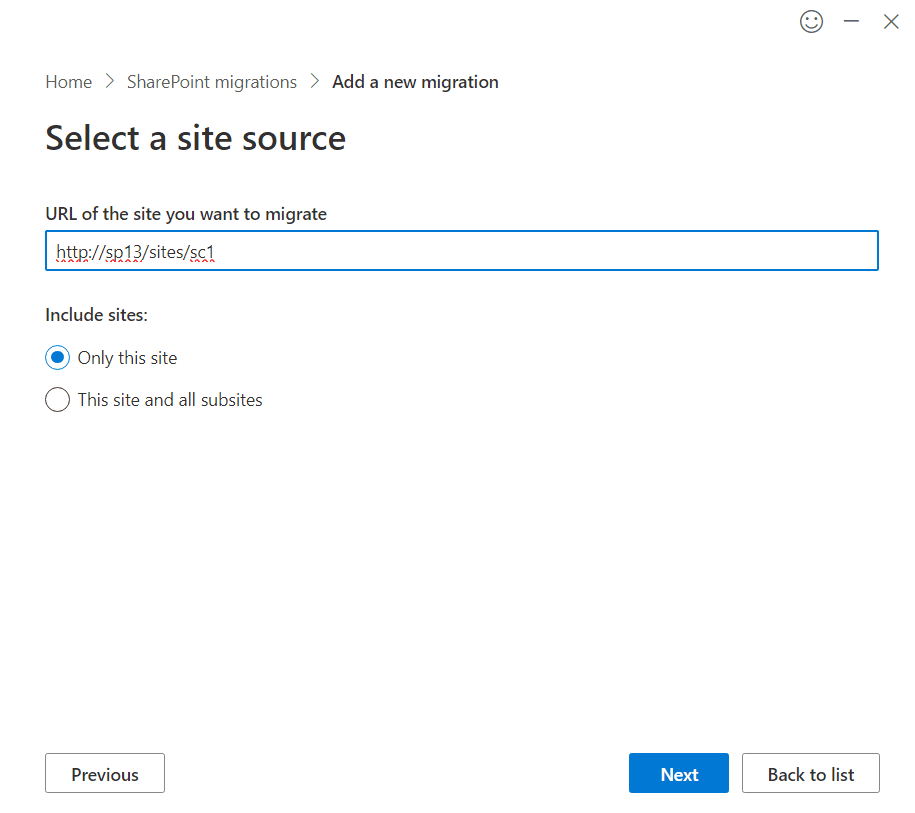
Task: Click the Add a new migration breadcrumb
Action: tap(415, 82)
